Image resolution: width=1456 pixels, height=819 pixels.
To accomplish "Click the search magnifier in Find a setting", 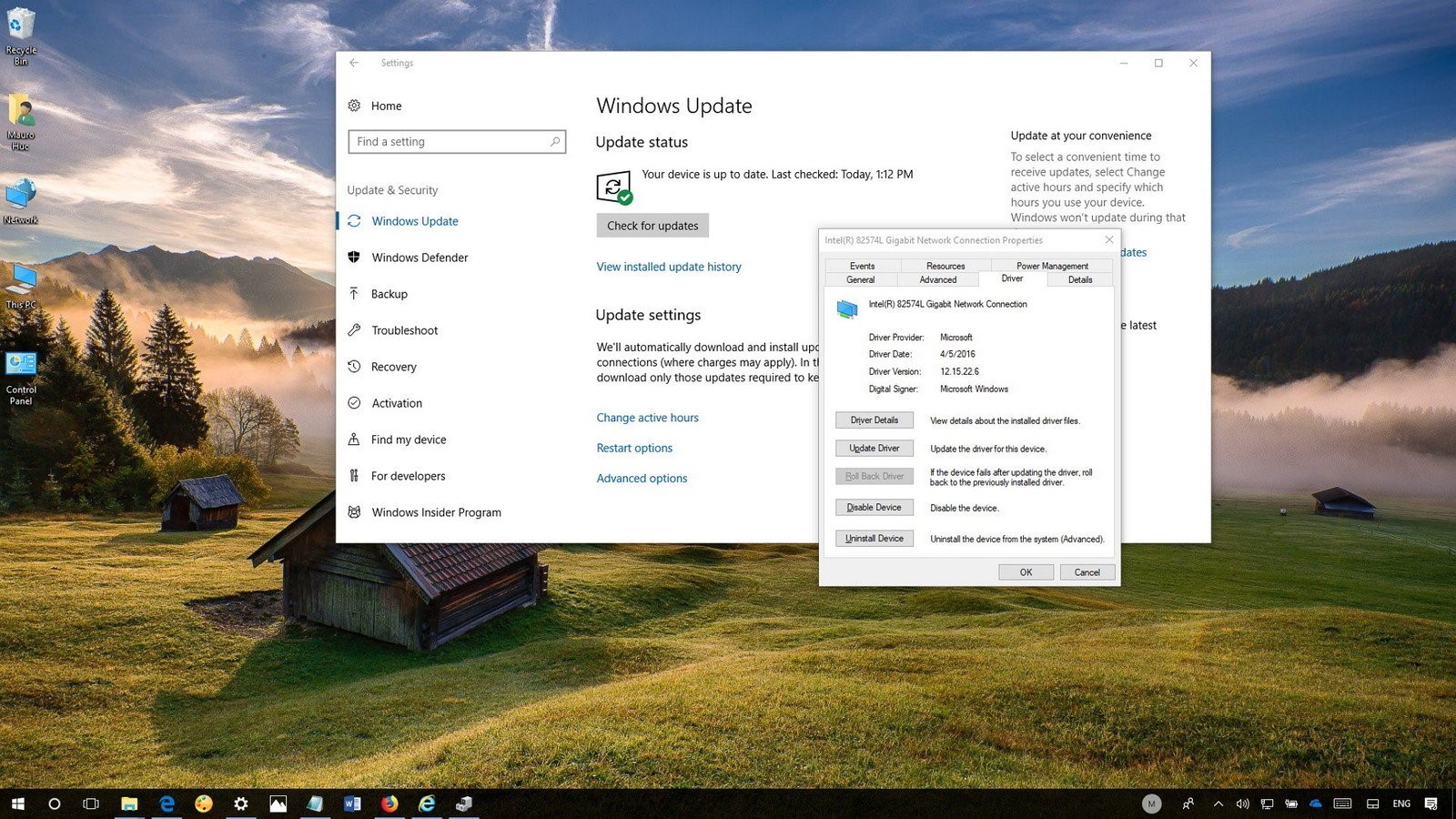I will (x=555, y=142).
